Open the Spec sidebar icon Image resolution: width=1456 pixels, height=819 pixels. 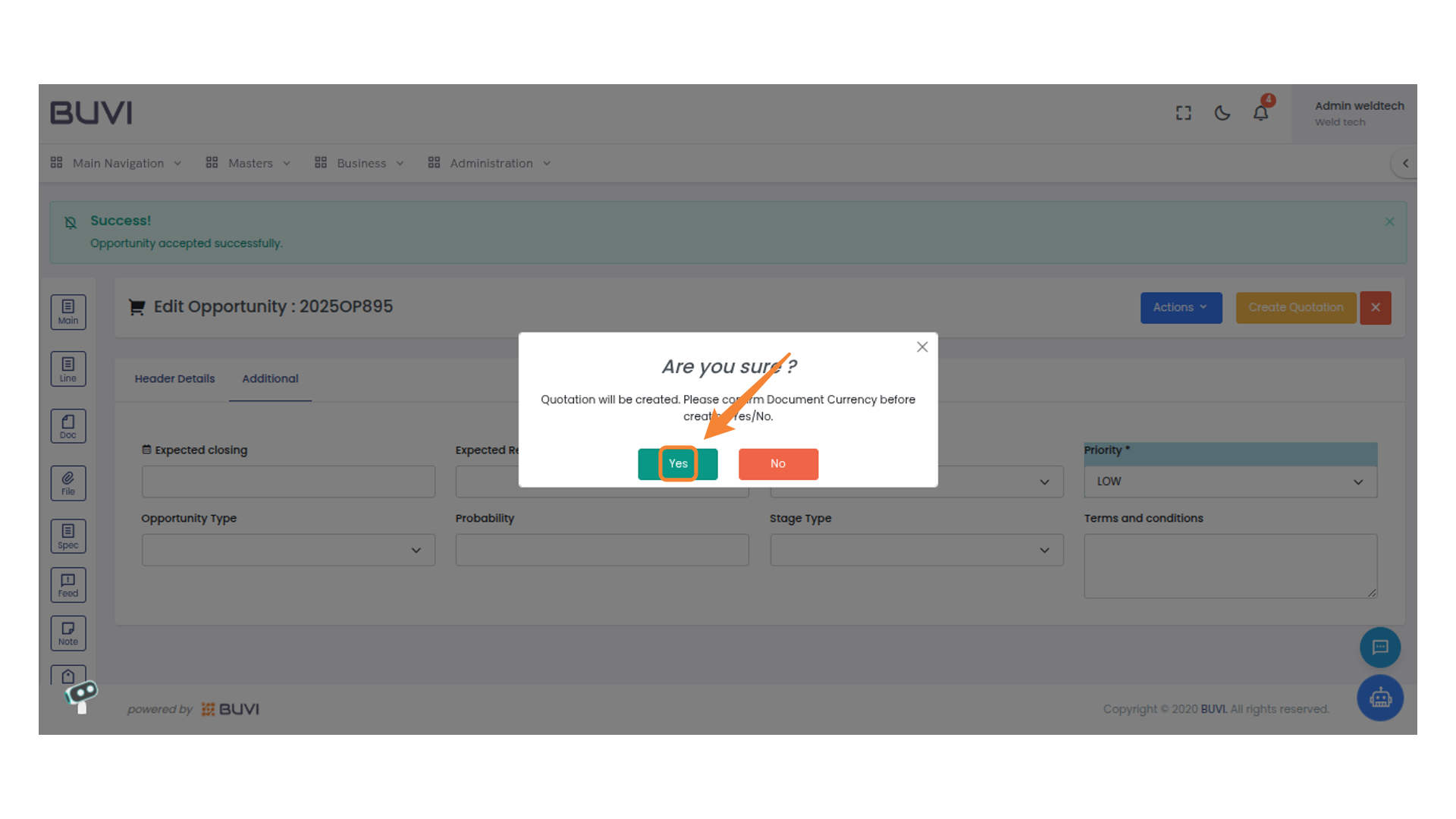(x=68, y=536)
